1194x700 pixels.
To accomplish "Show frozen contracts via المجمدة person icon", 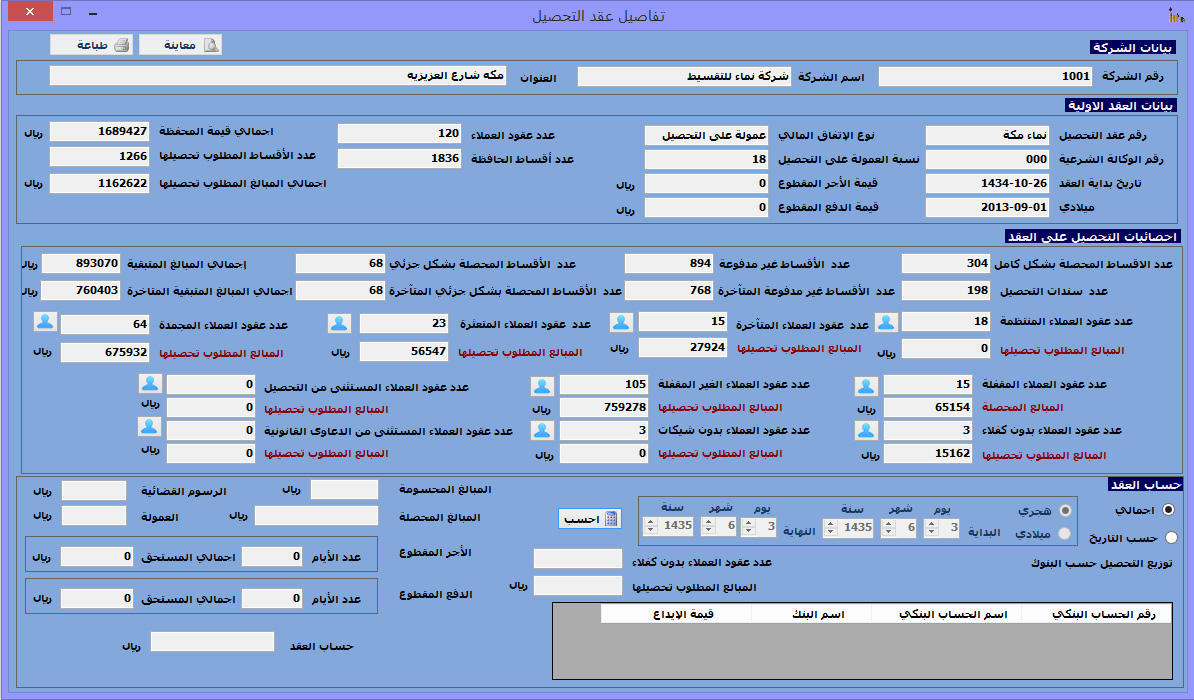I will (45, 322).
